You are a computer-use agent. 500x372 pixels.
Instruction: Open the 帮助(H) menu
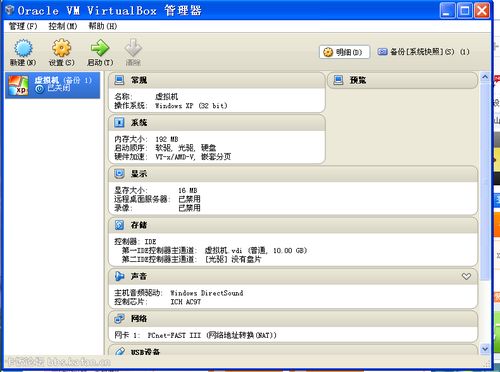point(102,26)
